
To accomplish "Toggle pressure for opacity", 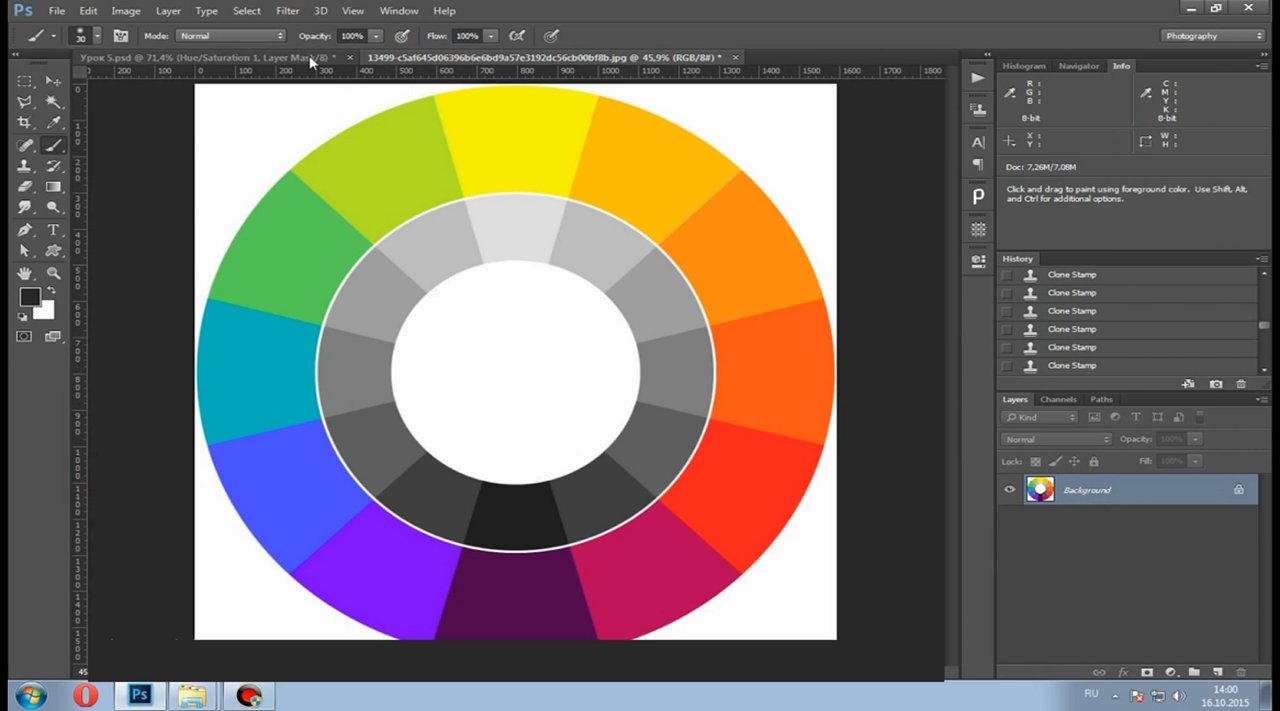I will [x=402, y=36].
